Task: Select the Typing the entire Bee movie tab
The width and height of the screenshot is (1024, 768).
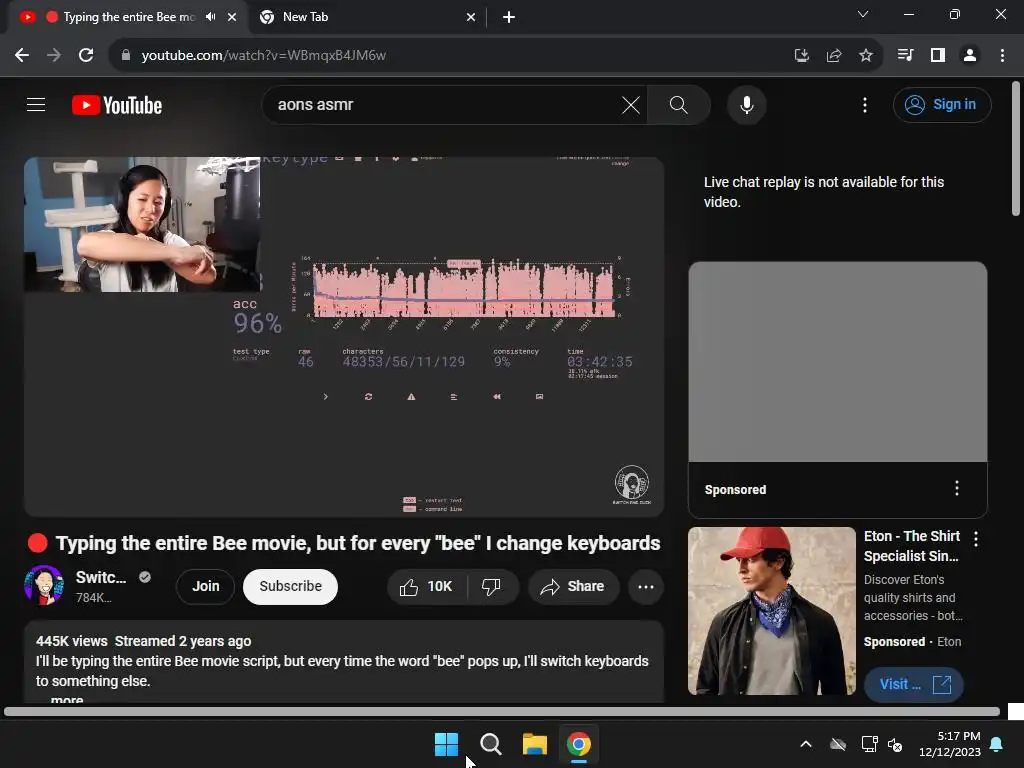Action: tap(129, 17)
